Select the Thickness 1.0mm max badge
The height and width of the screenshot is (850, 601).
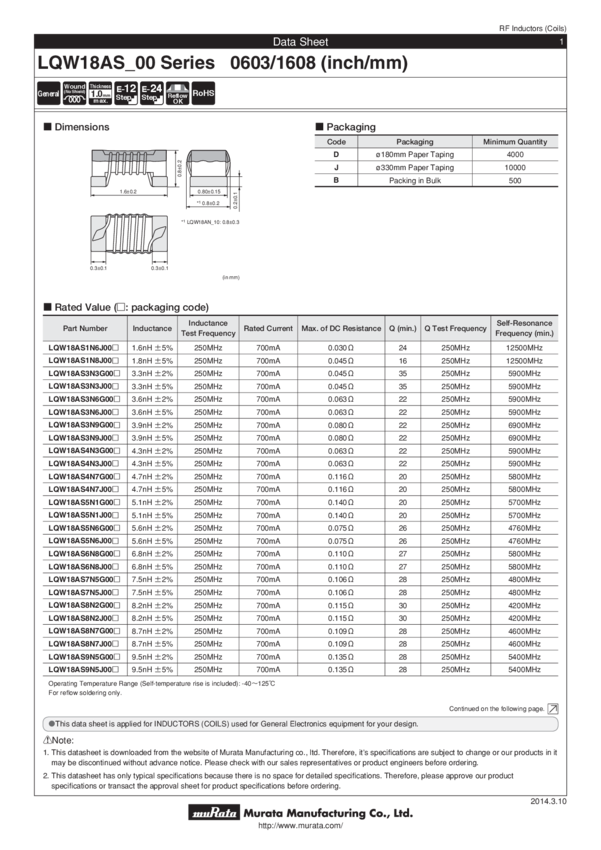coord(100,93)
